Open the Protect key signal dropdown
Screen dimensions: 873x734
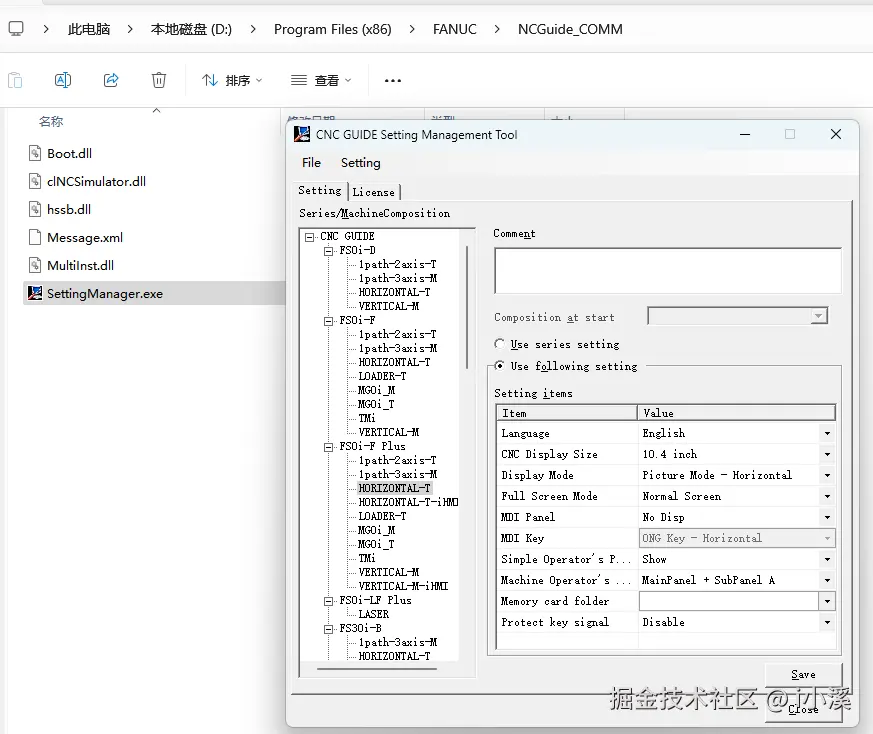click(x=827, y=623)
